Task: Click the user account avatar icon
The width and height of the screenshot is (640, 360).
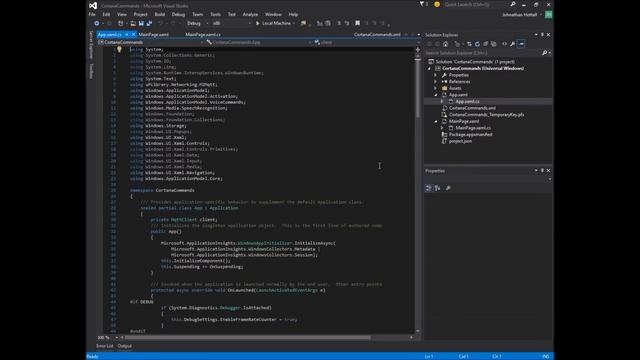Action: [x=549, y=15]
